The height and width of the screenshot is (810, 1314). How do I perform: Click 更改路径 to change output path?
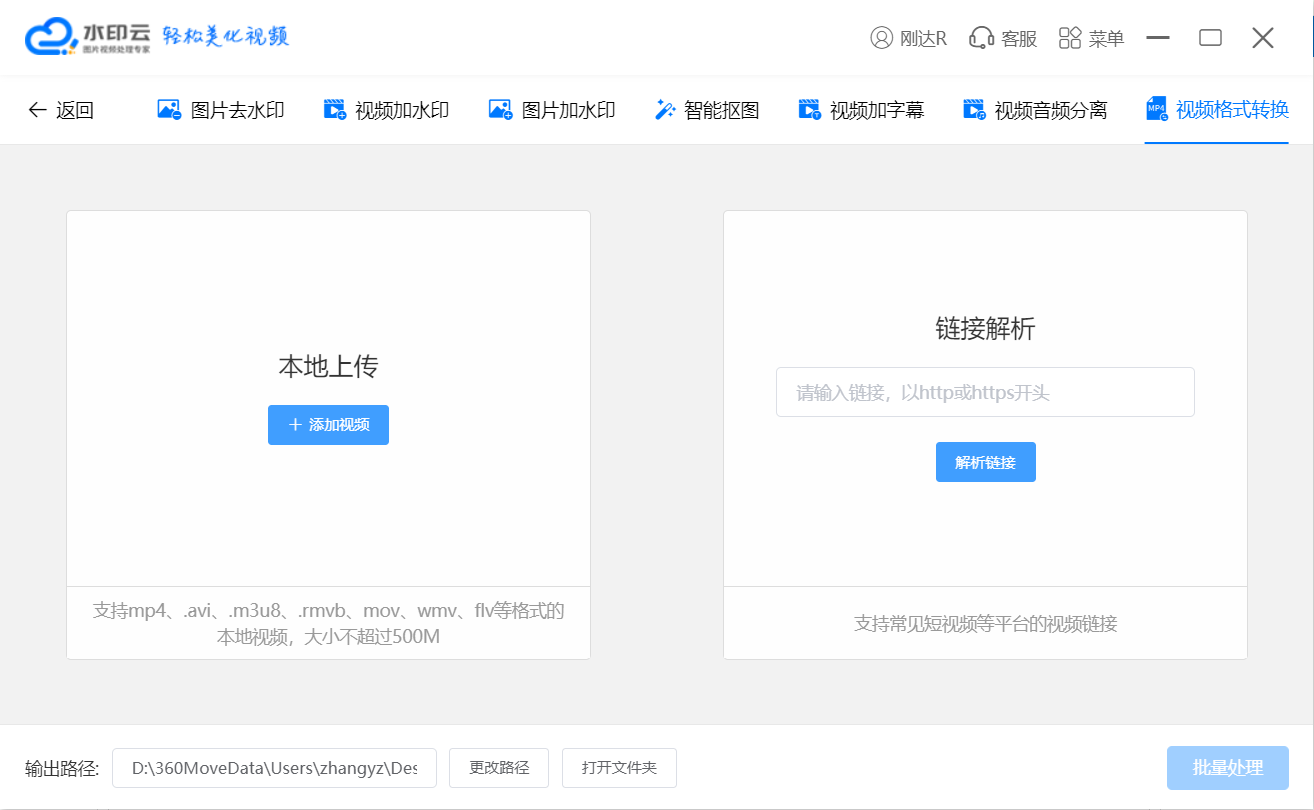pos(499,768)
